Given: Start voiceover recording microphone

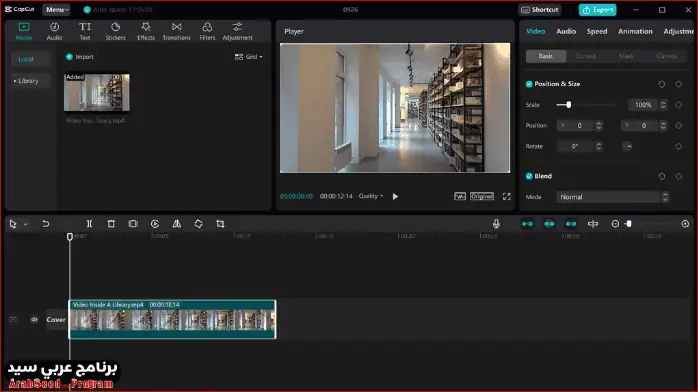Looking at the screenshot, I should pos(496,224).
